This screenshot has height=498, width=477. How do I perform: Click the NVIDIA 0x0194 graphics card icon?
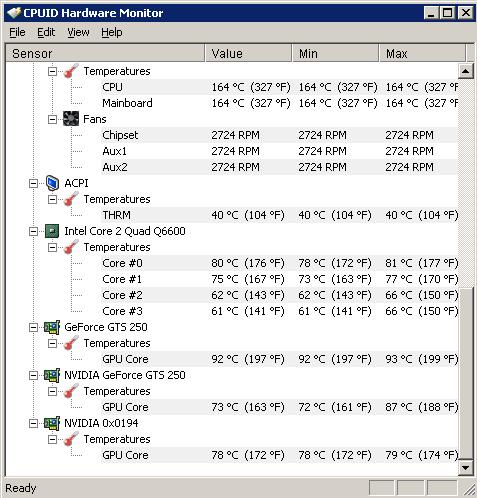(x=52, y=423)
